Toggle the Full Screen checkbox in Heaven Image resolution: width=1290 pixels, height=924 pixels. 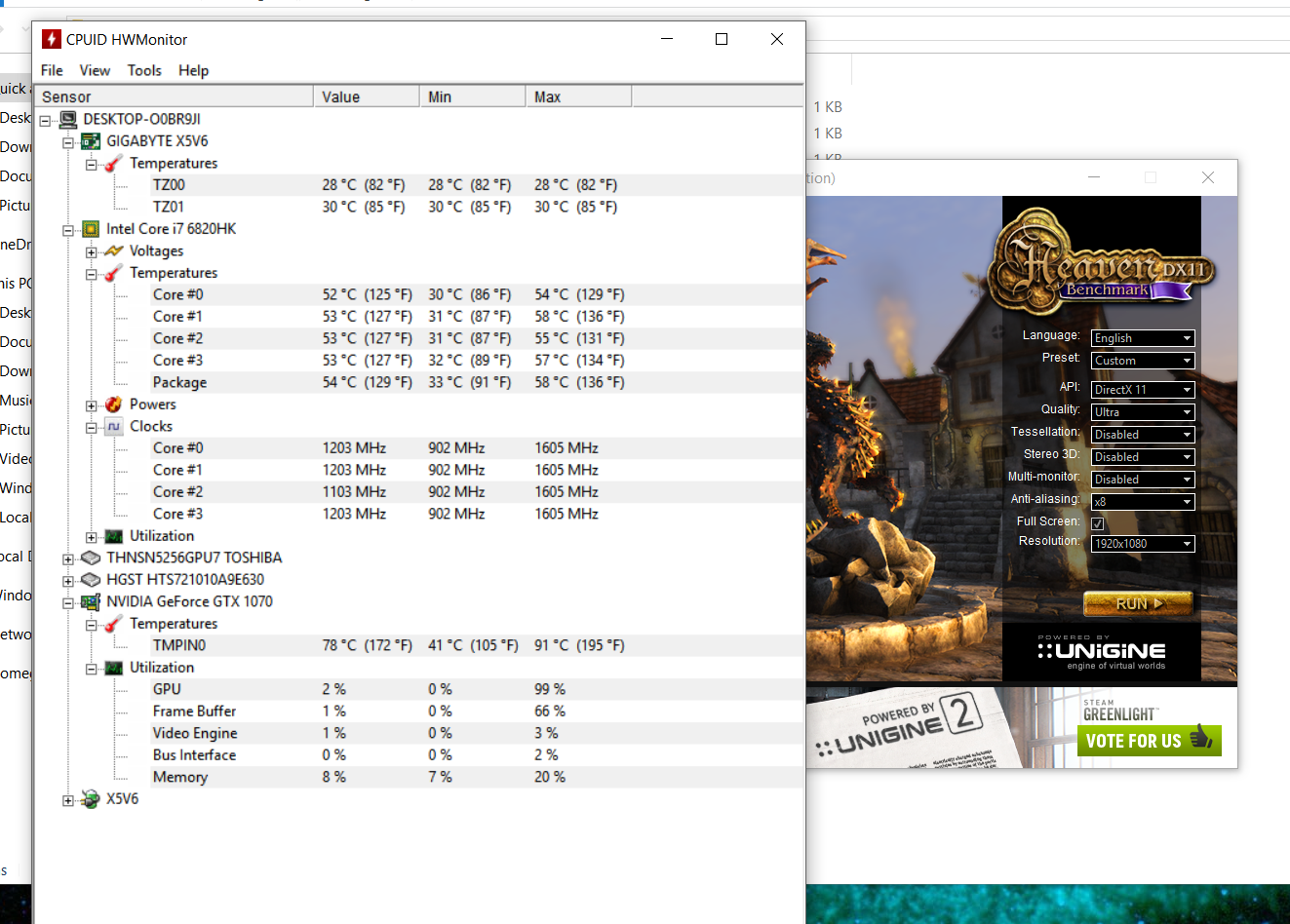coord(1097,523)
